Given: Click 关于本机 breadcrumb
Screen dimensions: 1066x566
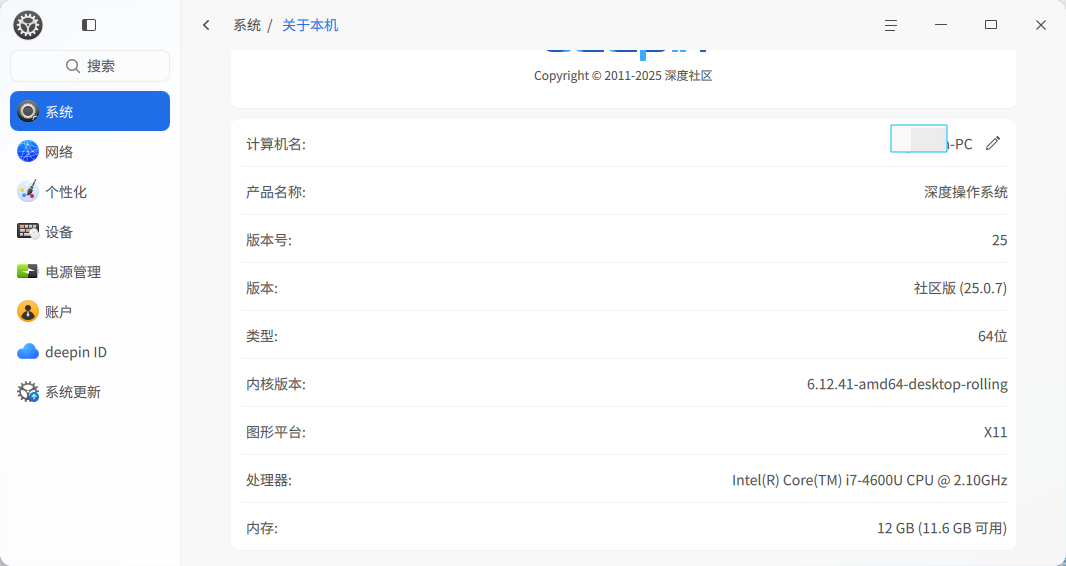Looking at the screenshot, I should (x=310, y=25).
